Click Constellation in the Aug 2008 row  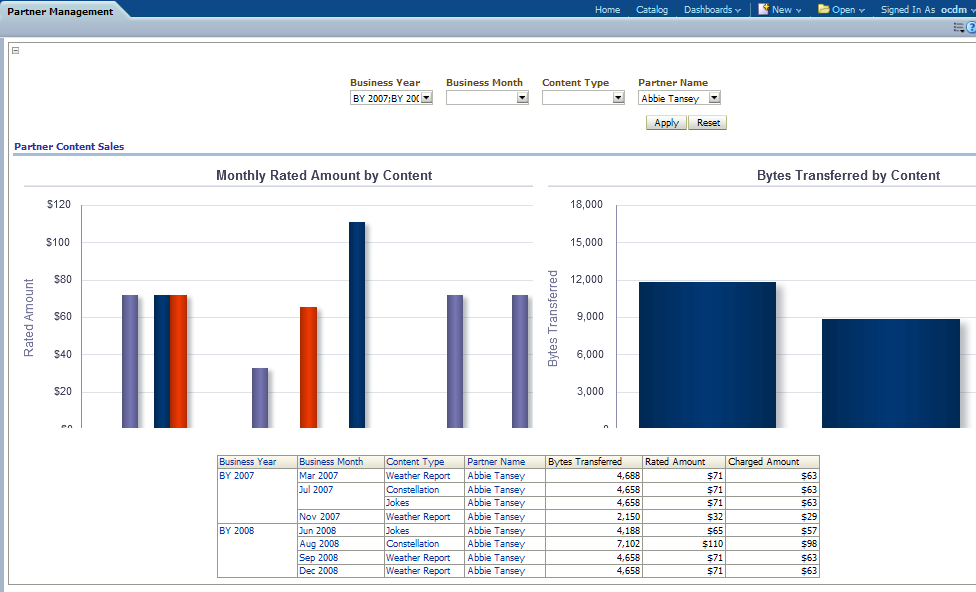tap(413, 543)
